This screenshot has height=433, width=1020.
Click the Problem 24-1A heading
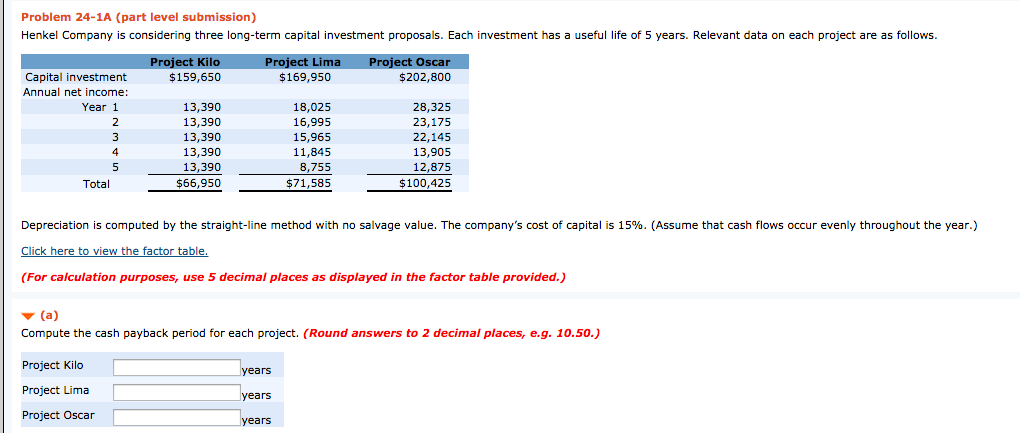point(139,17)
